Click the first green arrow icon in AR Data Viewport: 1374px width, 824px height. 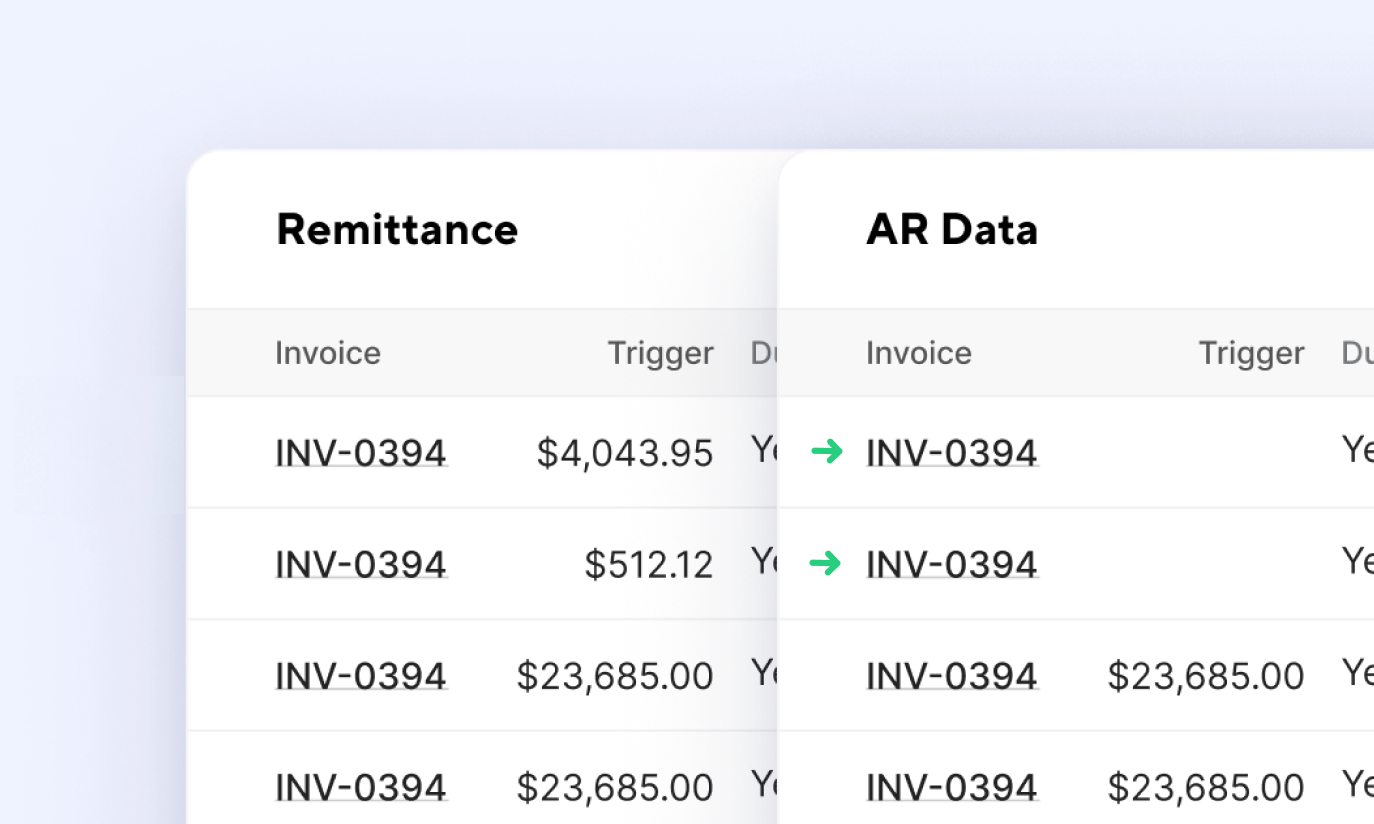pyautogui.click(x=826, y=452)
